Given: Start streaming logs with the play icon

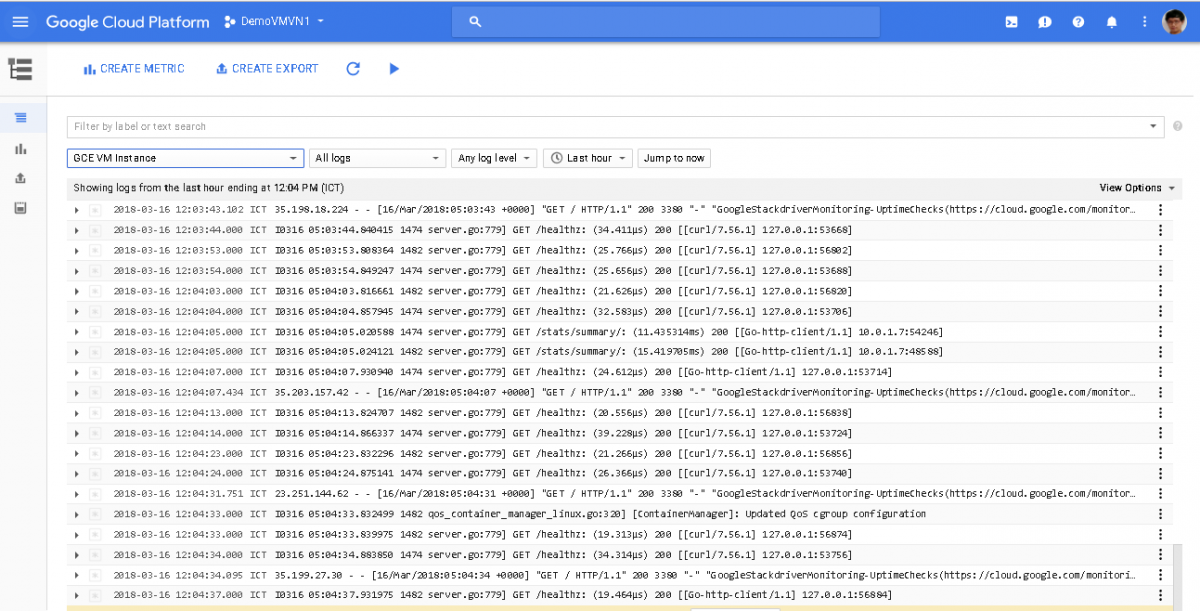Looking at the screenshot, I should [393, 69].
